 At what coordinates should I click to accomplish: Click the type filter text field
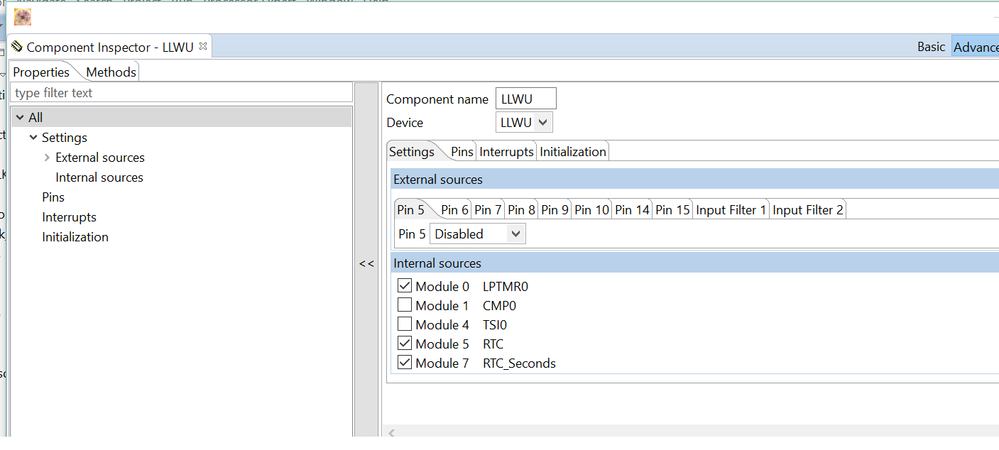pos(180,93)
